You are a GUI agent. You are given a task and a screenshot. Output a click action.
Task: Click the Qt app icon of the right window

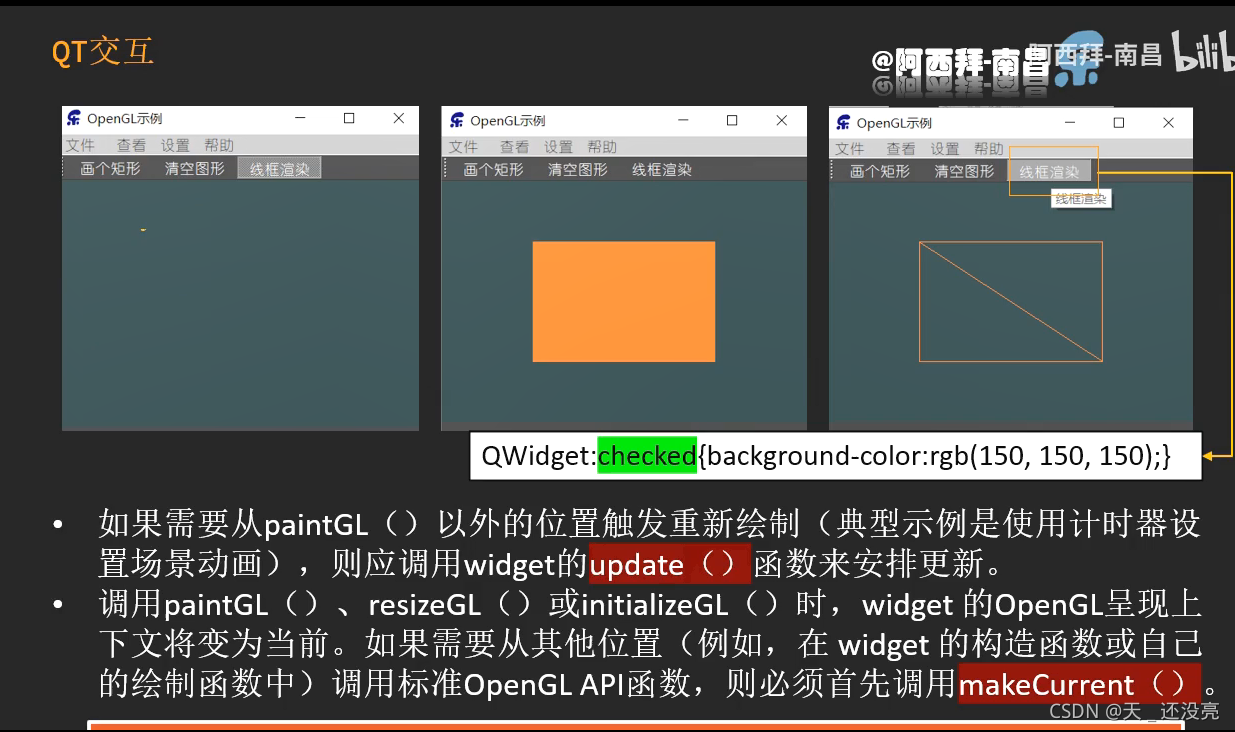[x=844, y=122]
